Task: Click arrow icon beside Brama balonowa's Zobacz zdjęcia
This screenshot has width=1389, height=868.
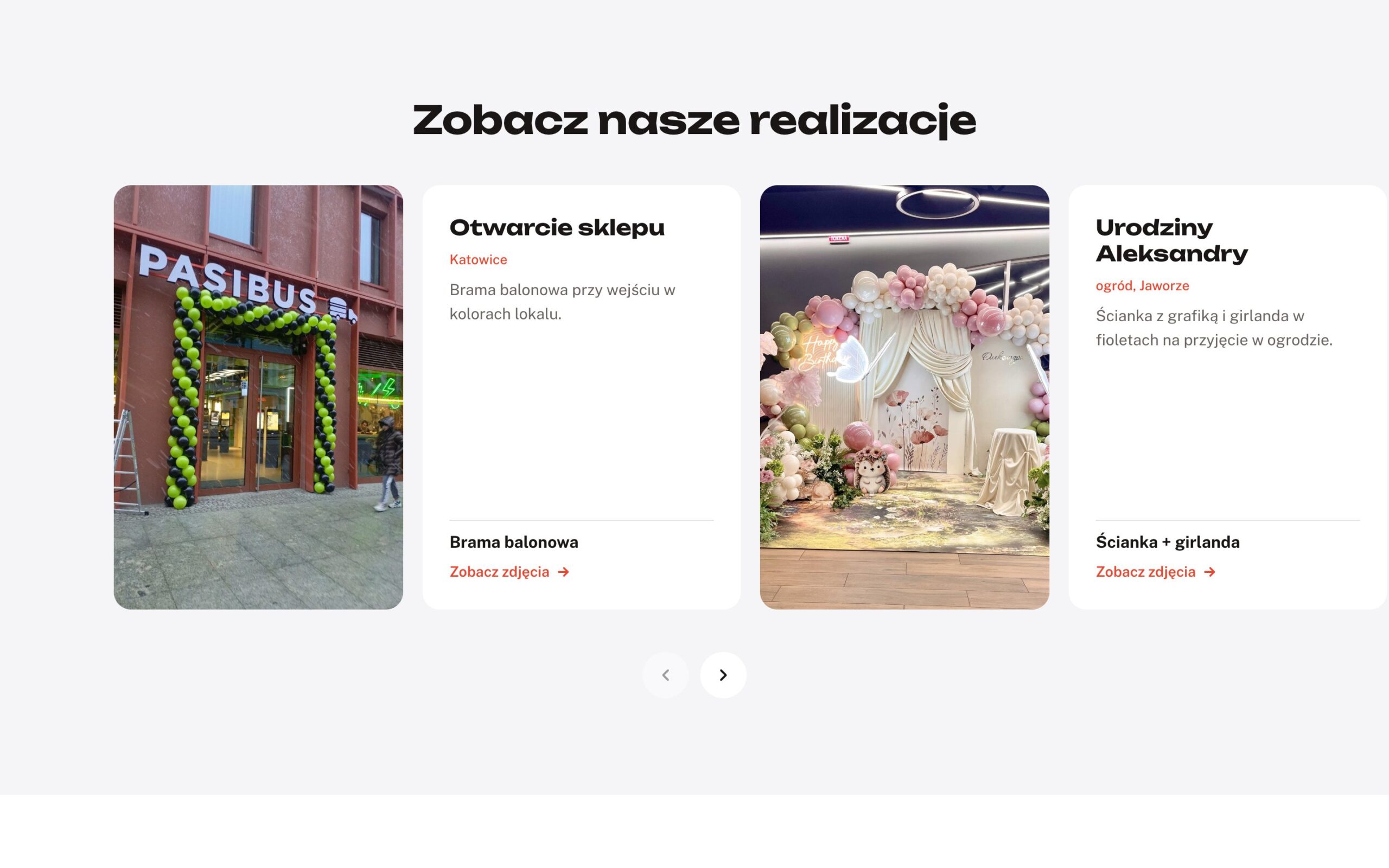Action: 563,572
